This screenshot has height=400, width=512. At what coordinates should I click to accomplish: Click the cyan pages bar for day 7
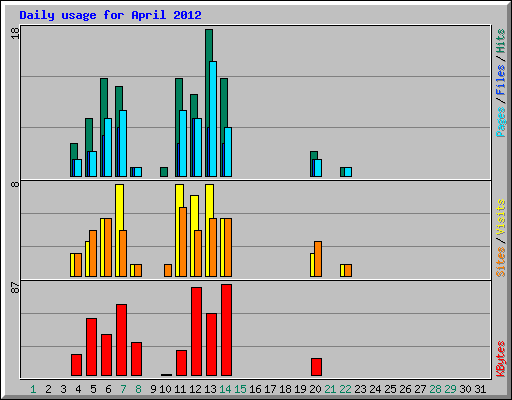[123, 143]
